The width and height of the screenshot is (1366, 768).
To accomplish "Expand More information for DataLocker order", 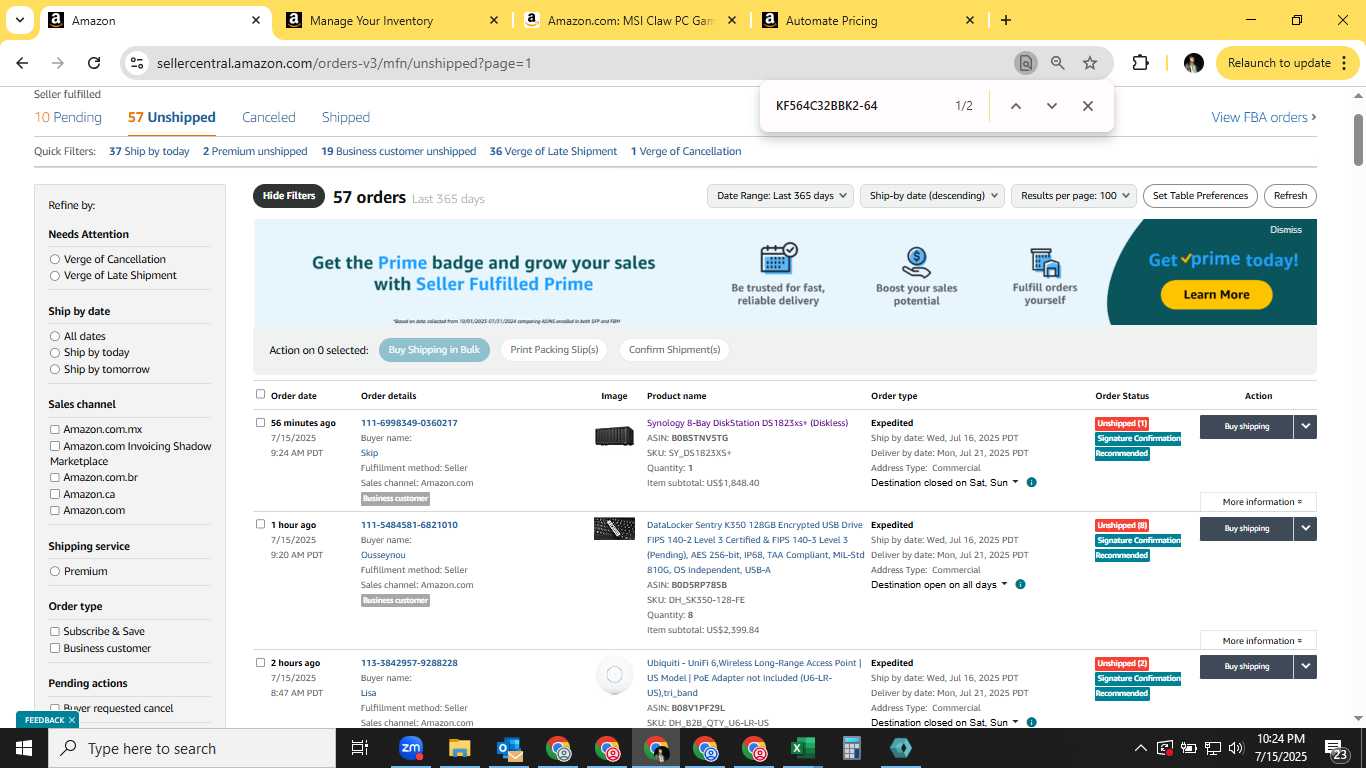I will click(x=1258, y=641).
